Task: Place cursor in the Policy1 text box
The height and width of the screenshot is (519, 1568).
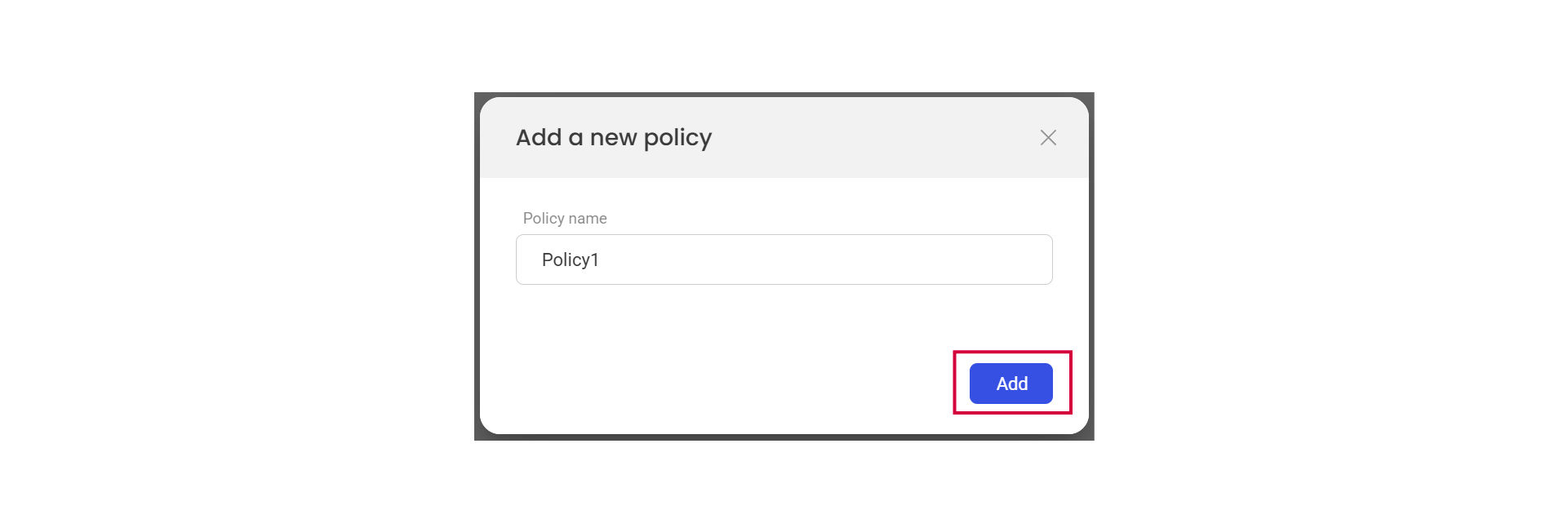Action: (784, 259)
